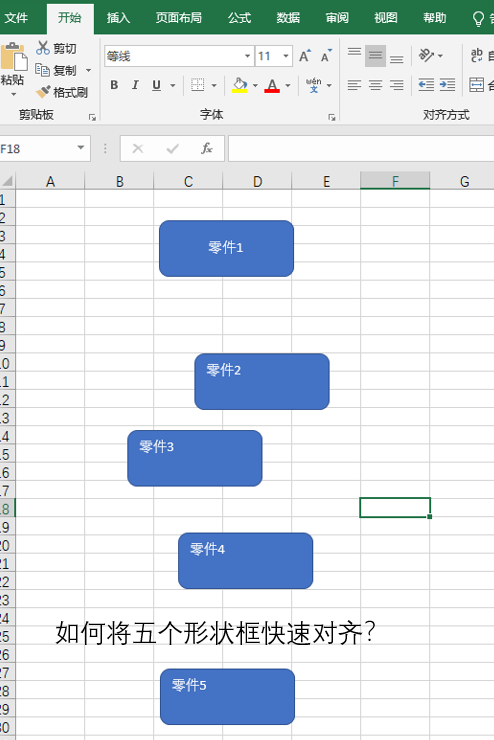
Task: Toggle Bold formatting
Action: point(114,85)
